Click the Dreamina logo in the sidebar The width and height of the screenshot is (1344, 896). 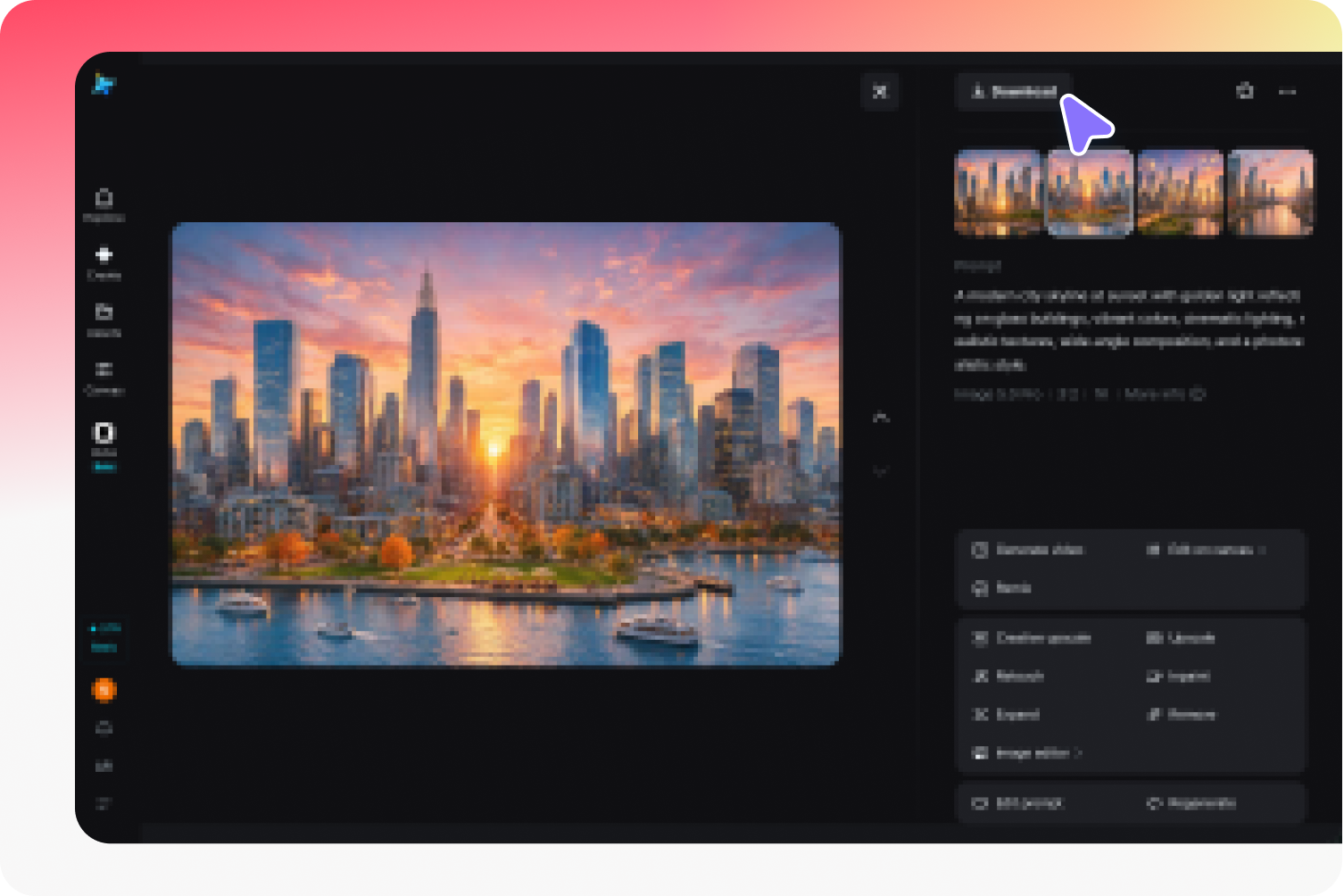pyautogui.click(x=104, y=85)
